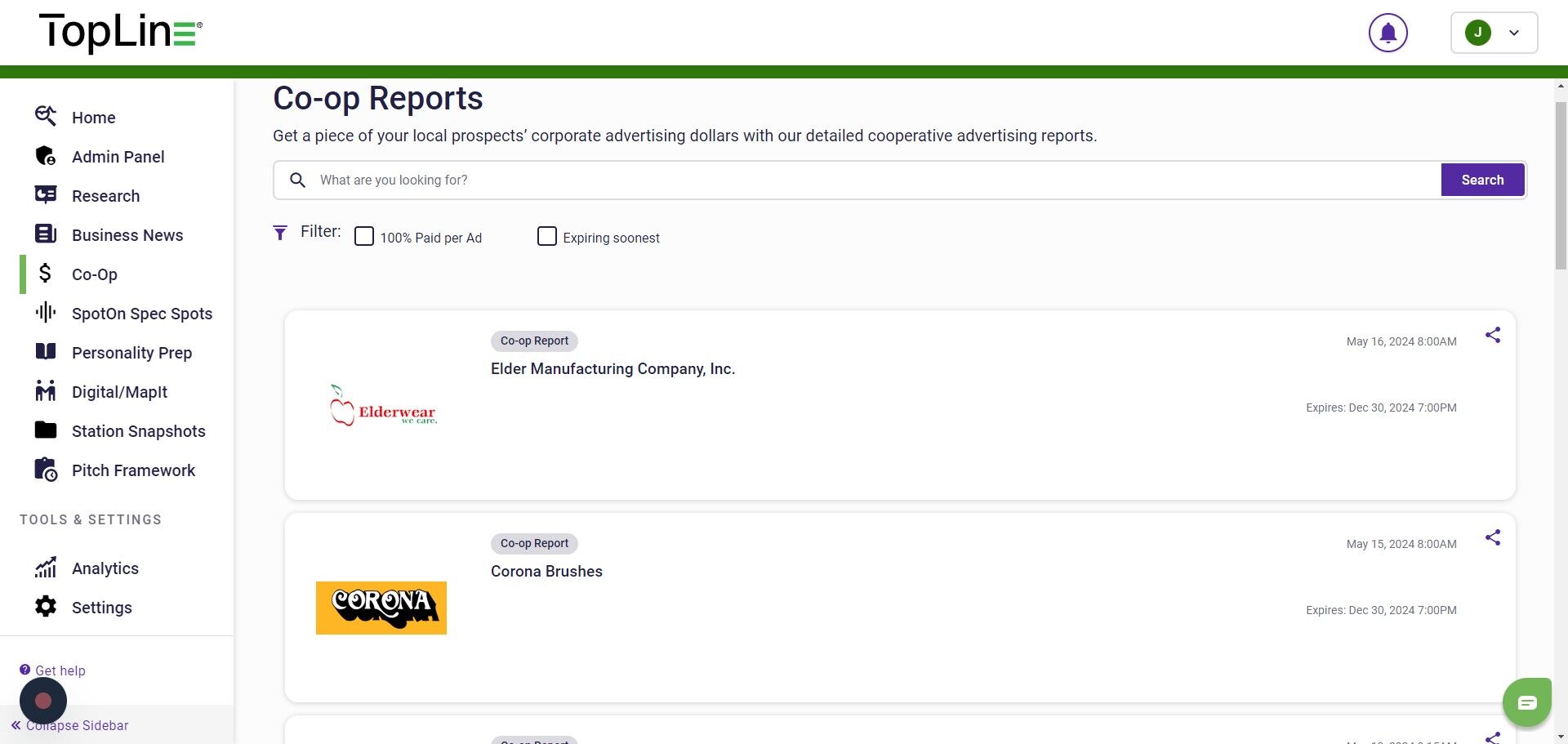Click the page vertical scrollbar

click(x=1561, y=188)
